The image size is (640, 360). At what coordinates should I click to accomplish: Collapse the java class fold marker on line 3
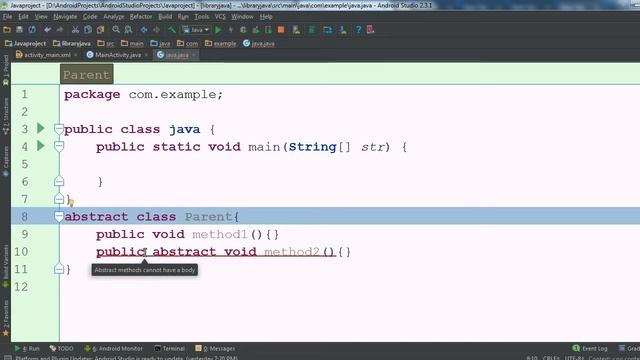(59, 129)
